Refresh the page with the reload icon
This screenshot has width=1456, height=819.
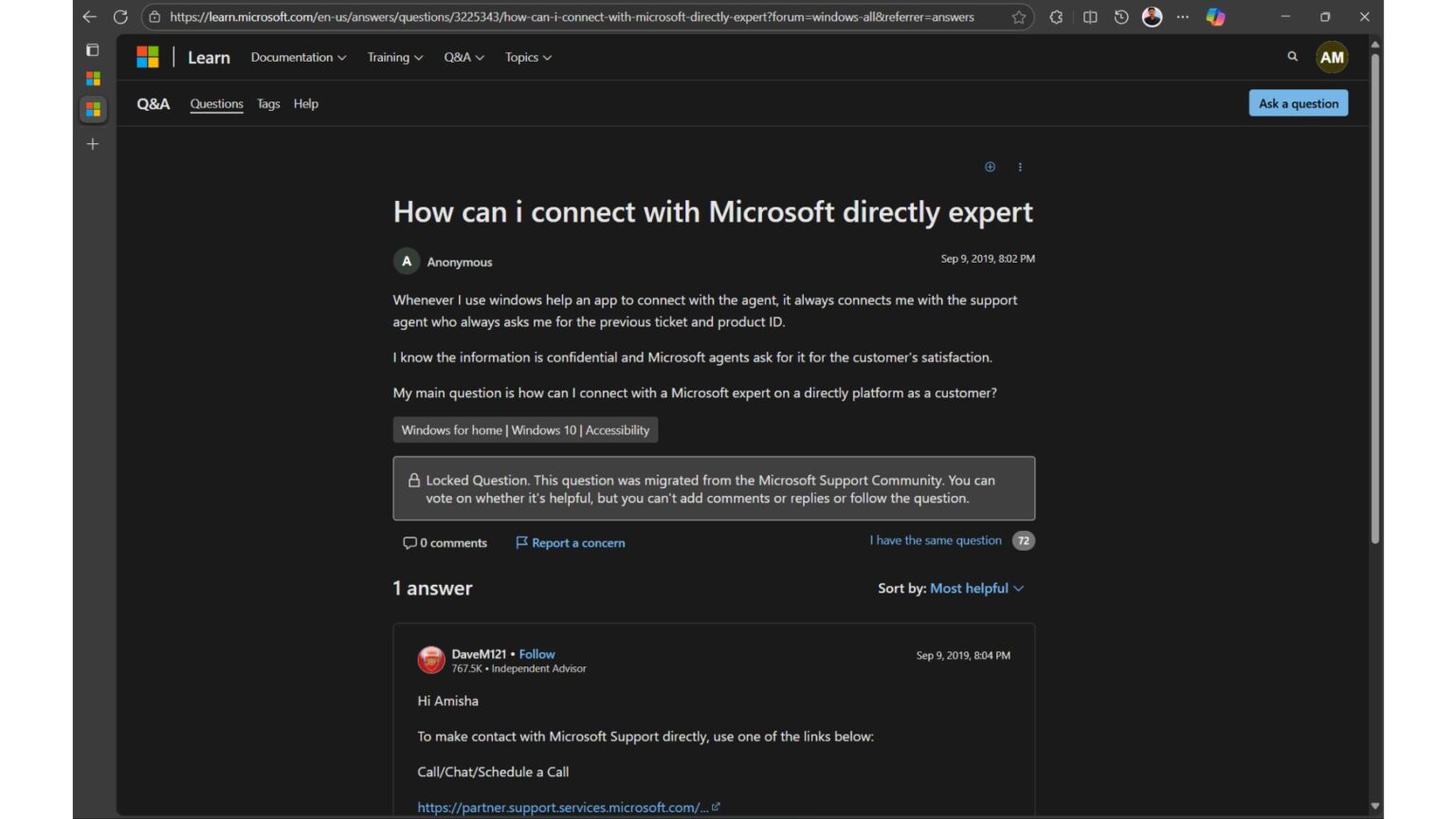[119, 16]
